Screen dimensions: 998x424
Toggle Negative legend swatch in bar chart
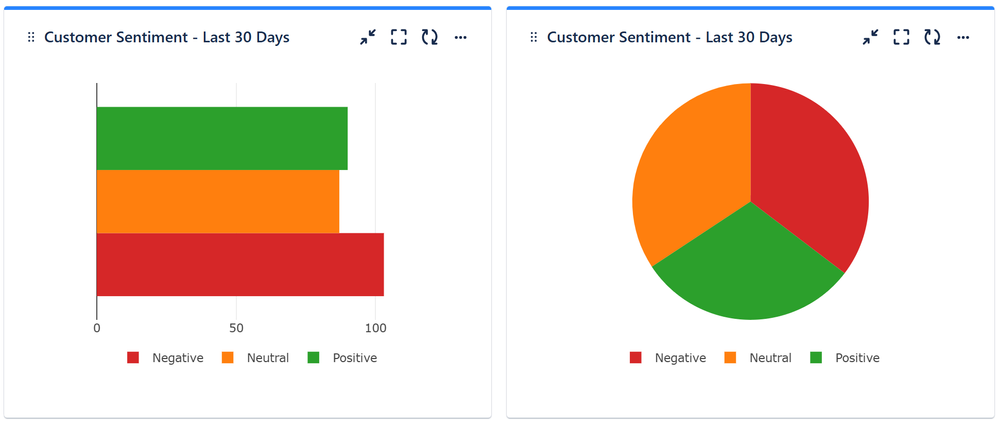[133, 358]
